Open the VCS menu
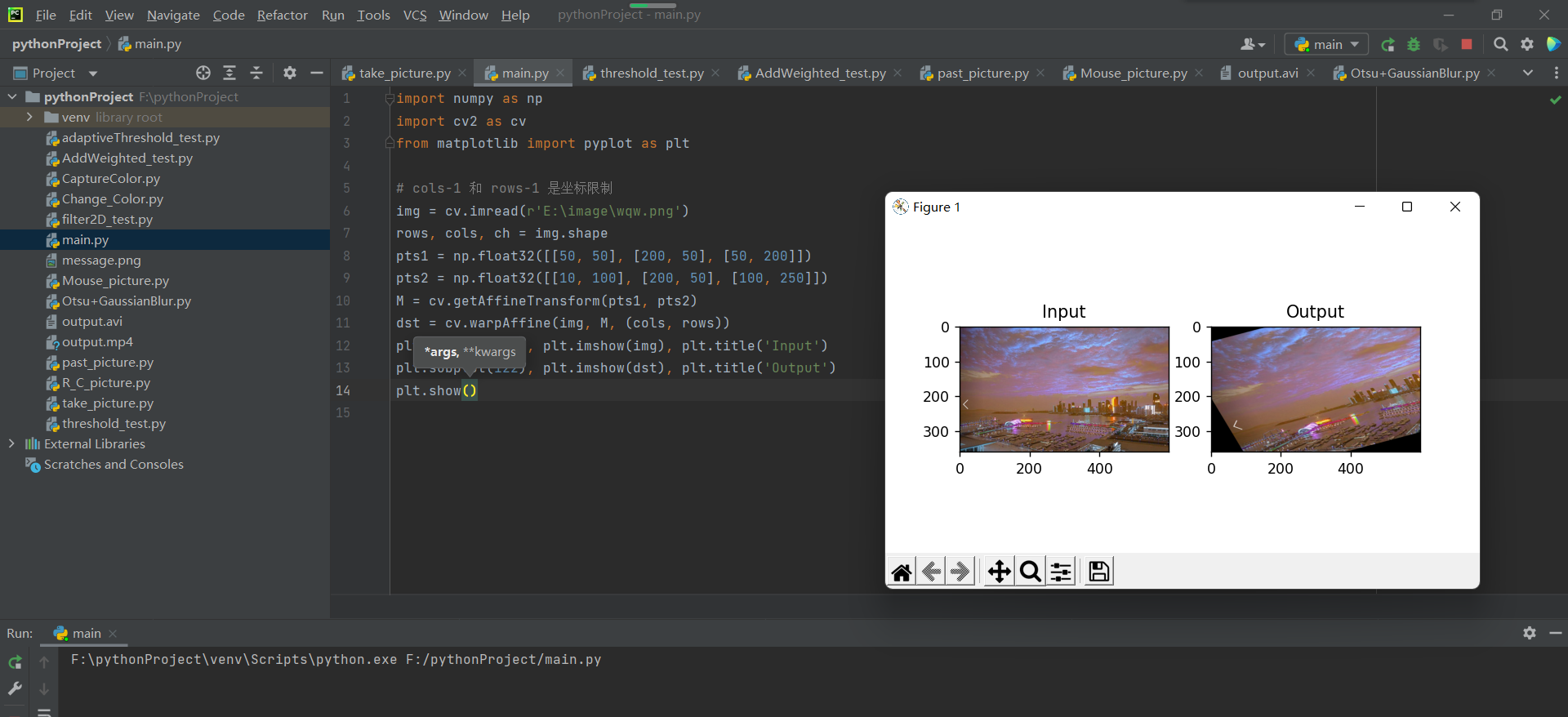Image resolution: width=1568 pixels, height=717 pixels. click(x=415, y=15)
